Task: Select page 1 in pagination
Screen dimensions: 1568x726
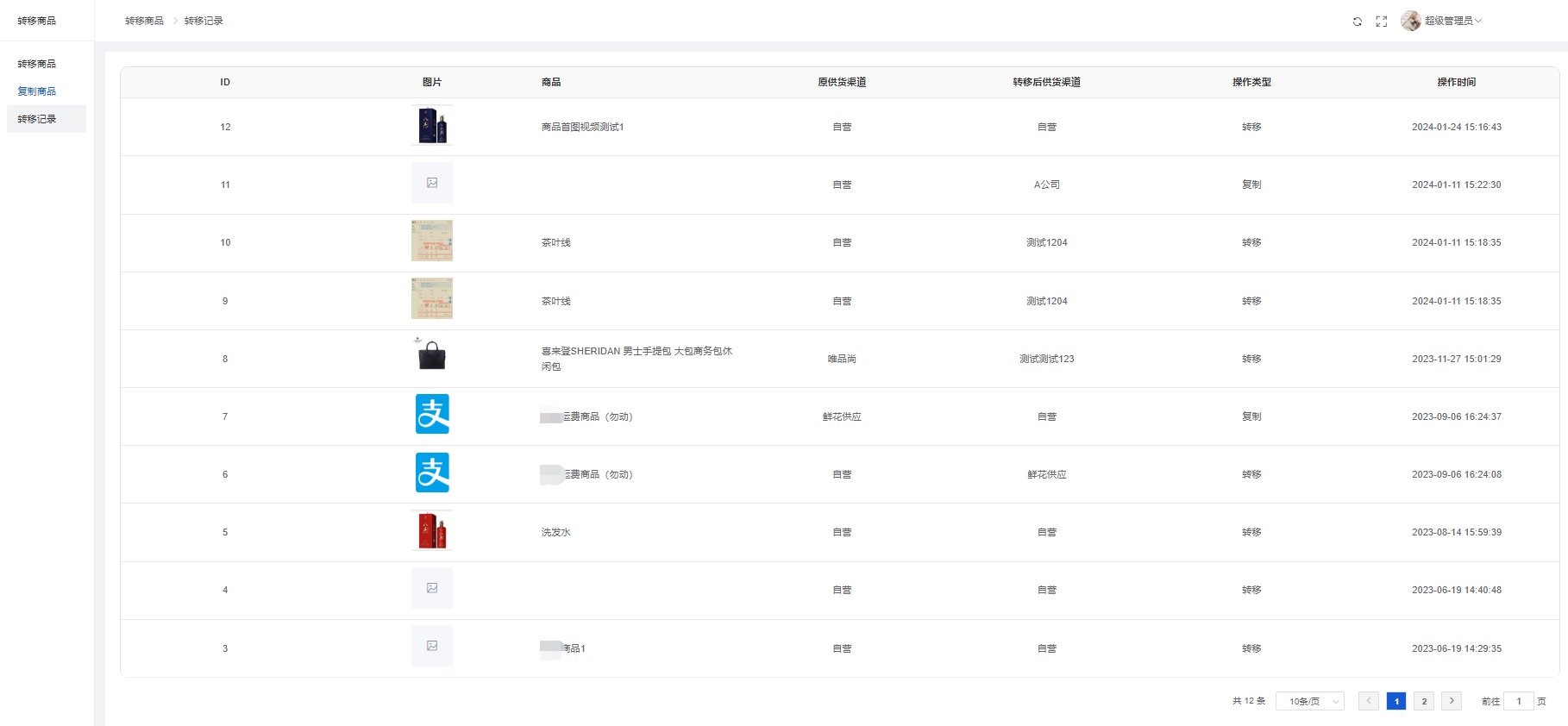Action: click(1396, 701)
